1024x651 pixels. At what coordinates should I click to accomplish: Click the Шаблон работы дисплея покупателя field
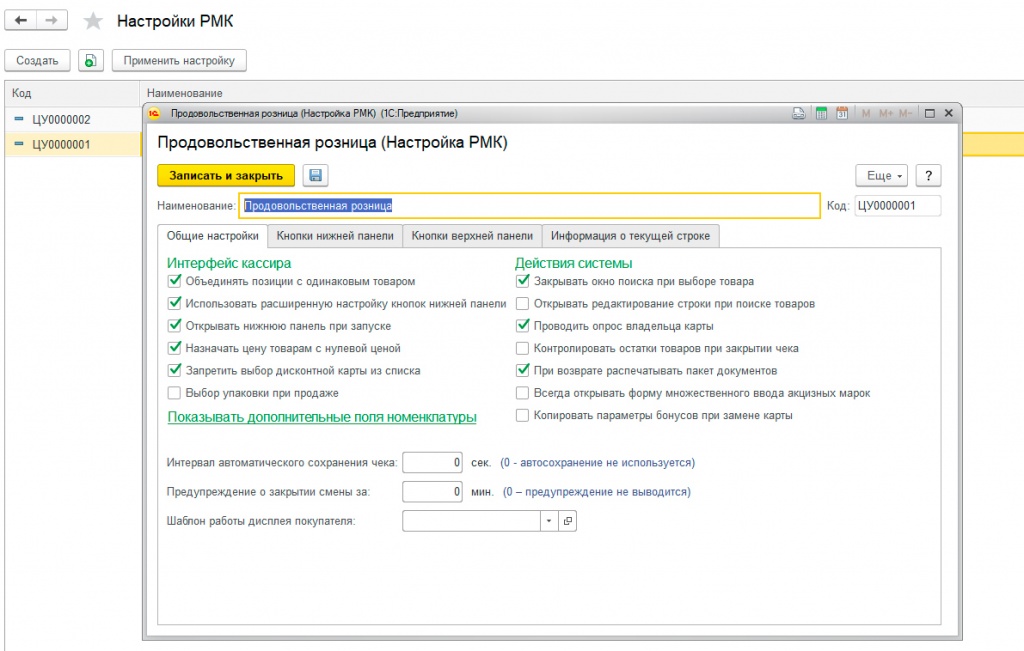472,521
